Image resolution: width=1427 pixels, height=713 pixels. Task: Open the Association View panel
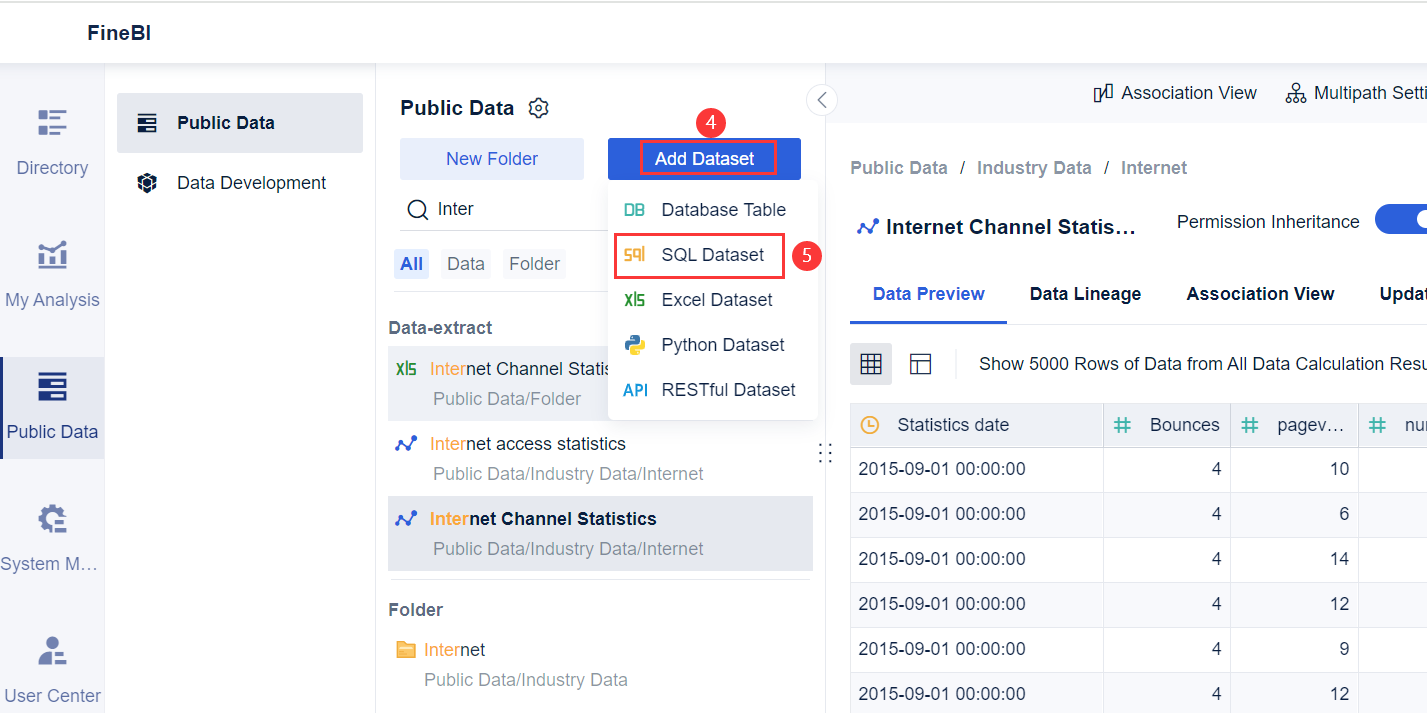click(1175, 92)
